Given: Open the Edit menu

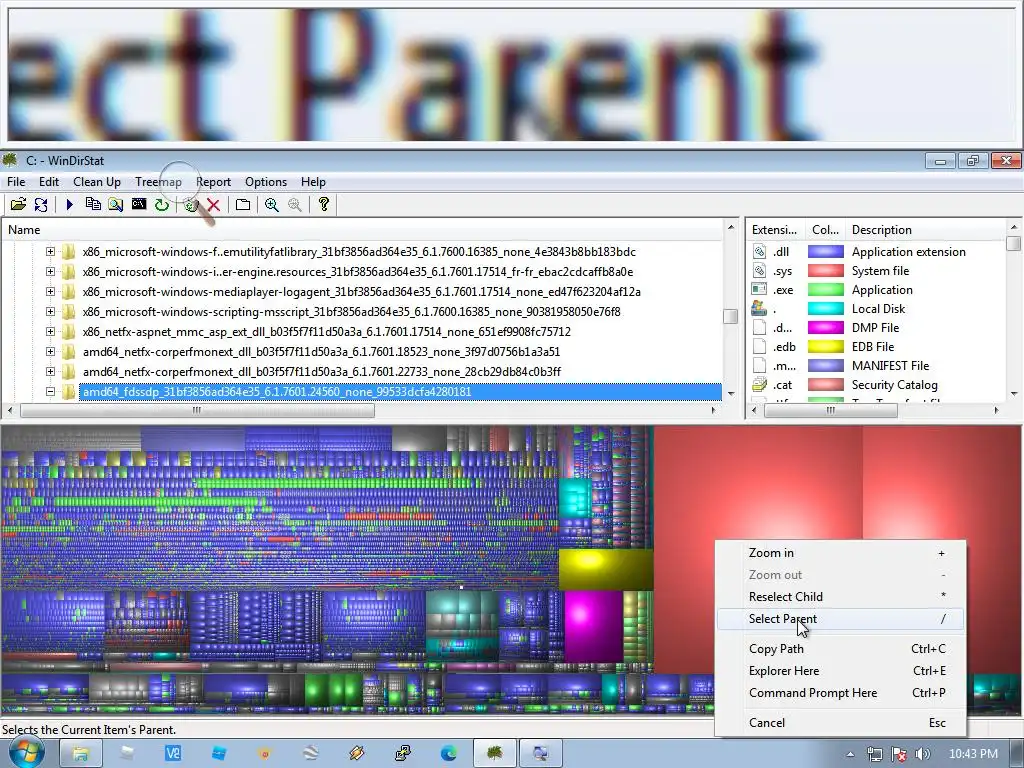Looking at the screenshot, I should click(48, 182).
